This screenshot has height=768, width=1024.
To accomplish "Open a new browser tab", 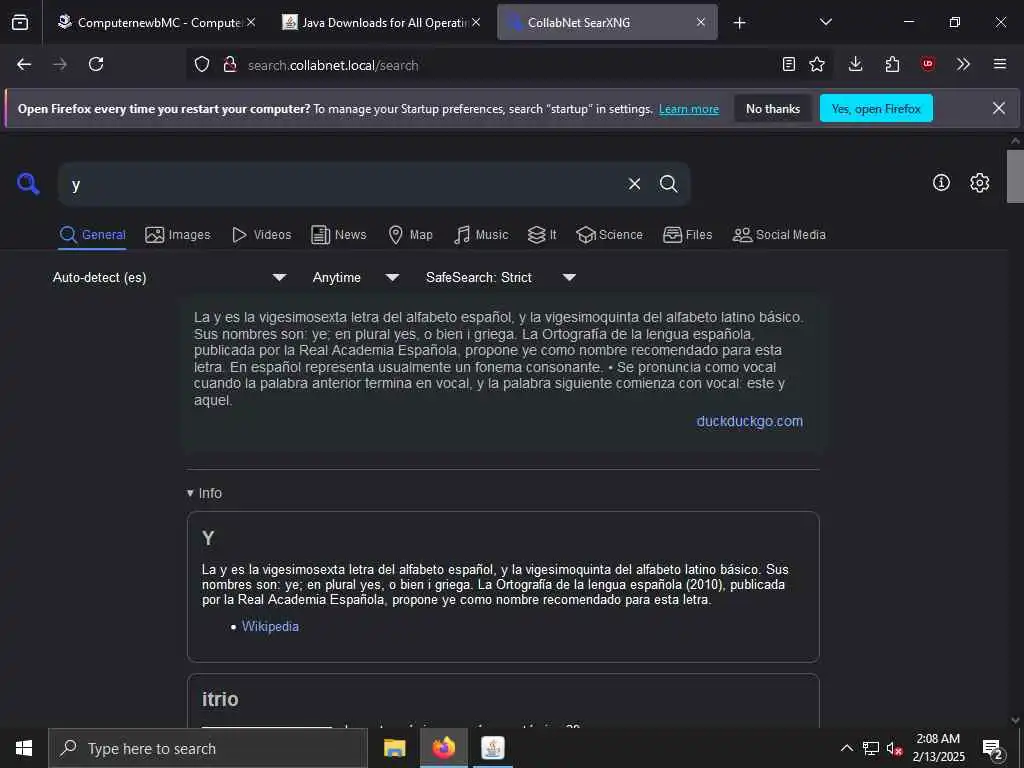I will pyautogui.click(x=739, y=23).
